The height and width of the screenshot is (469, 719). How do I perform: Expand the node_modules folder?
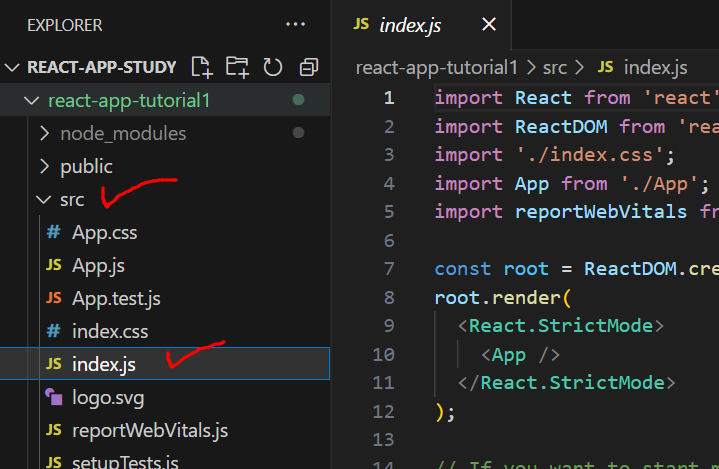[x=44, y=133]
